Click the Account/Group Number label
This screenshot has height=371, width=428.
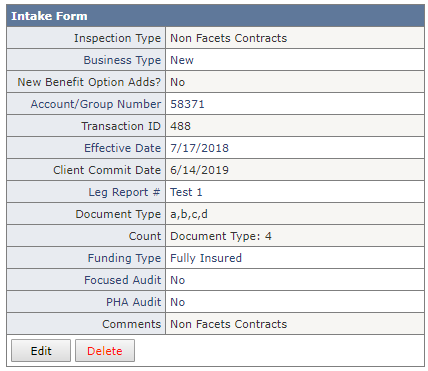[x=96, y=104]
